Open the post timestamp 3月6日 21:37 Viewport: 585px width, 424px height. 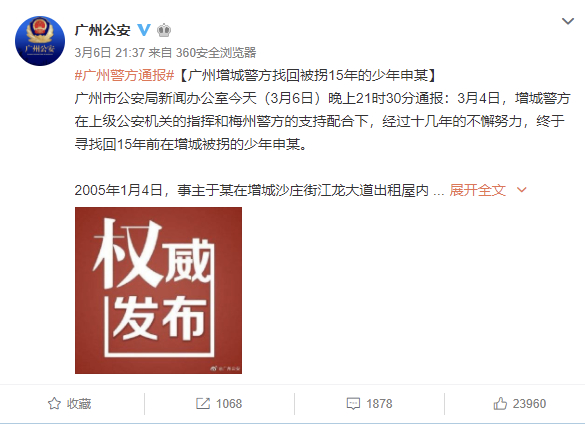click(109, 53)
